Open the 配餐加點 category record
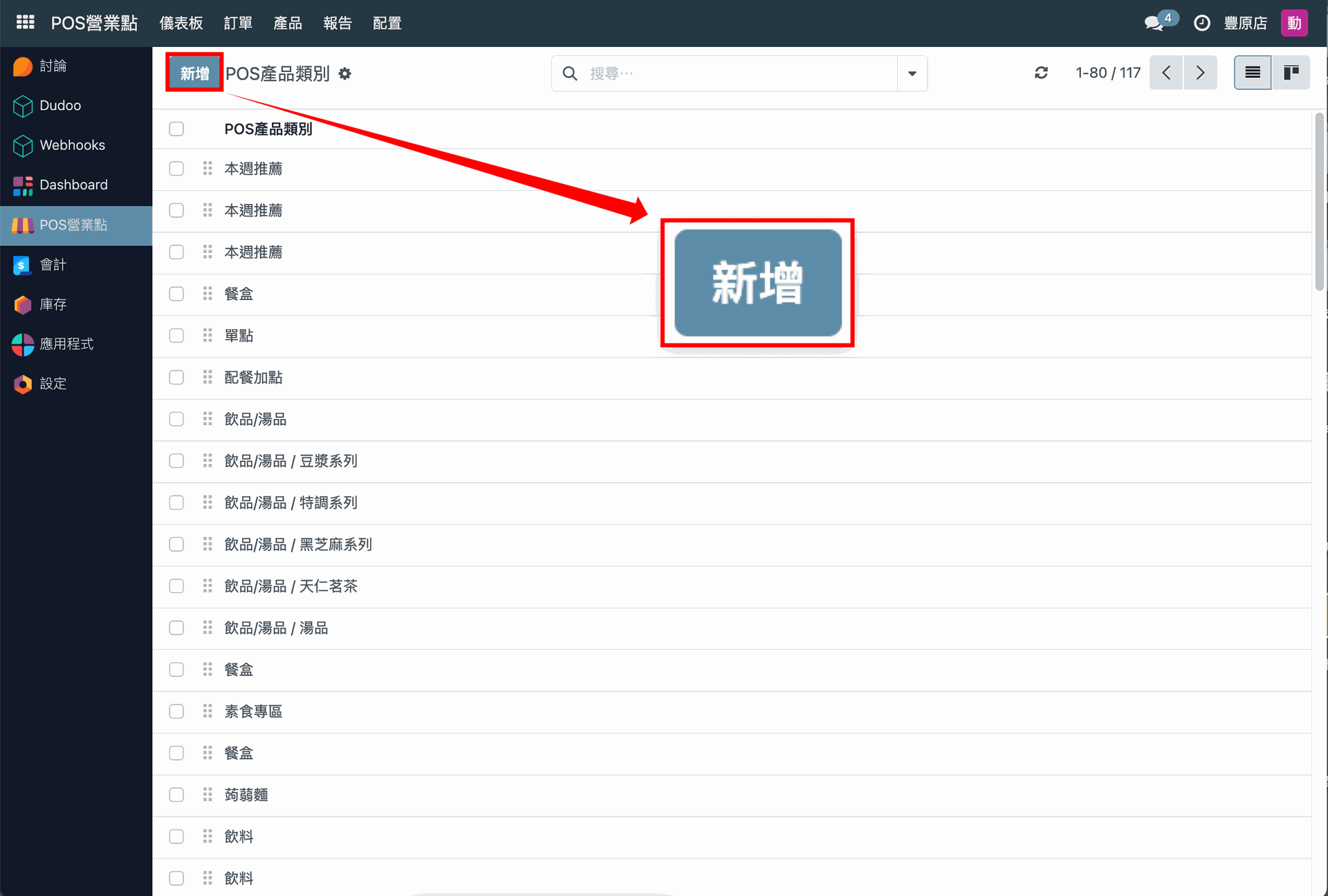The height and width of the screenshot is (896, 1328). coord(253,377)
